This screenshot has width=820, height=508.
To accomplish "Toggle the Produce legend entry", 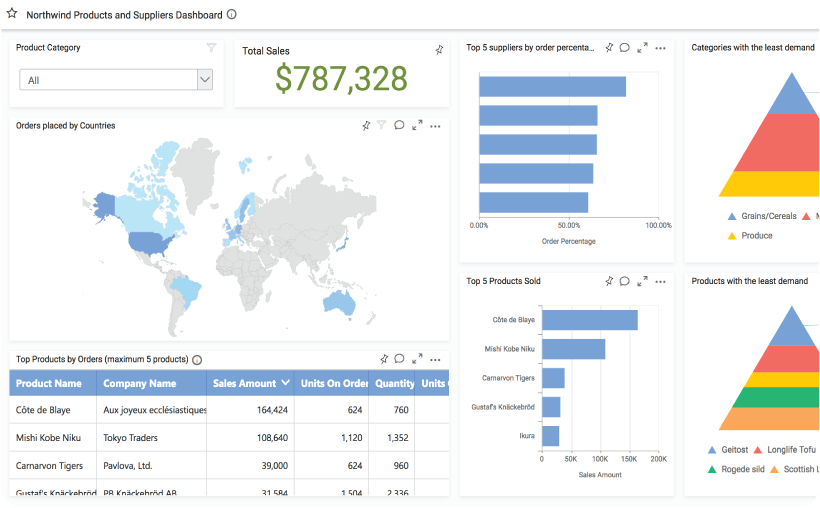I will tap(750, 236).
